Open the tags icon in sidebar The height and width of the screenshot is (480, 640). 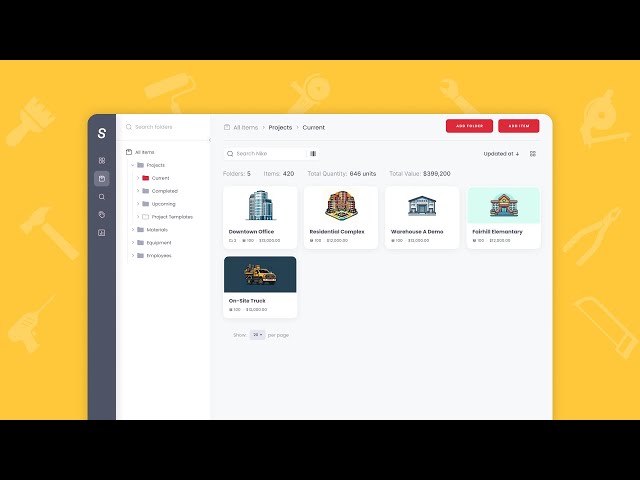(x=102, y=215)
